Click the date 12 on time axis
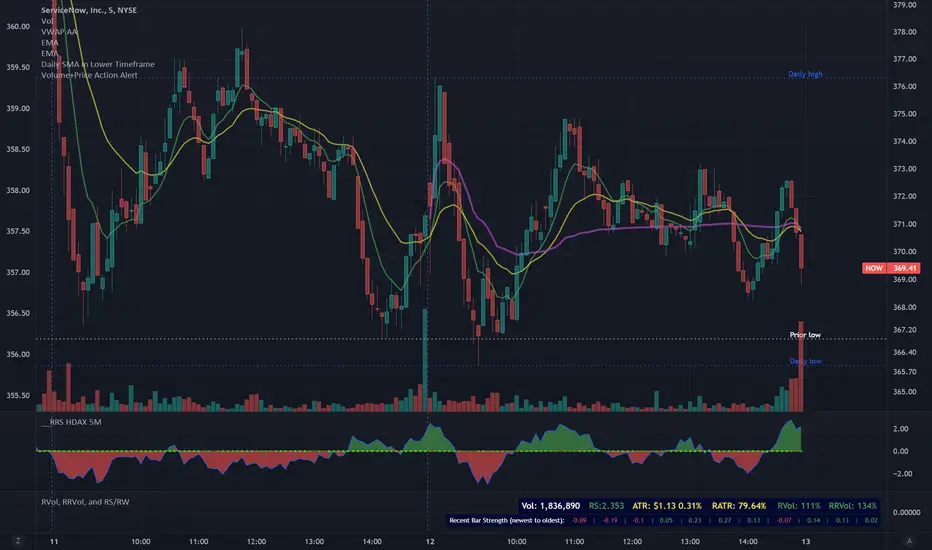 (x=430, y=541)
